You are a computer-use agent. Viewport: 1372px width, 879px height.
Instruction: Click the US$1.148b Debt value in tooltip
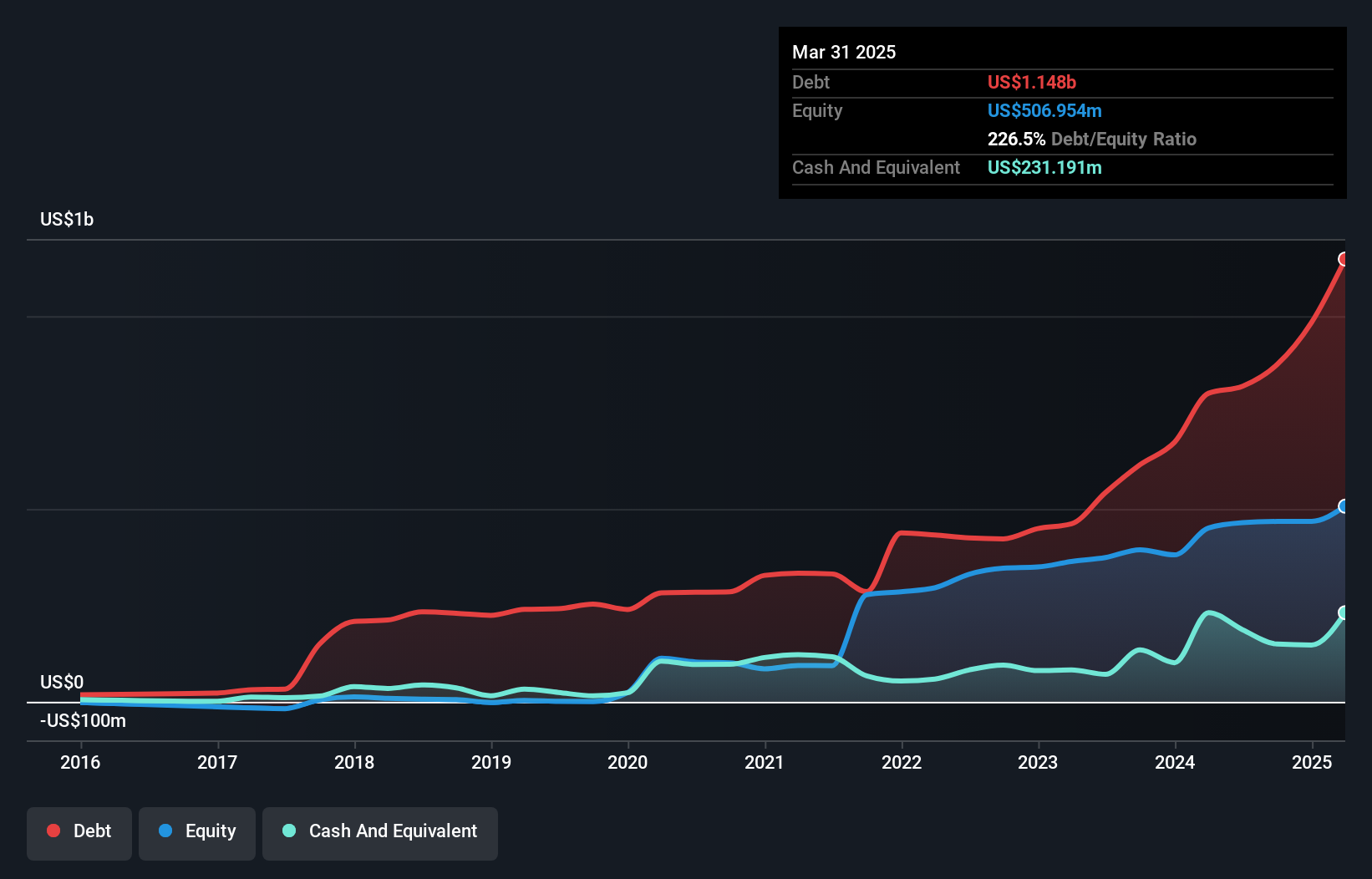[1032, 82]
